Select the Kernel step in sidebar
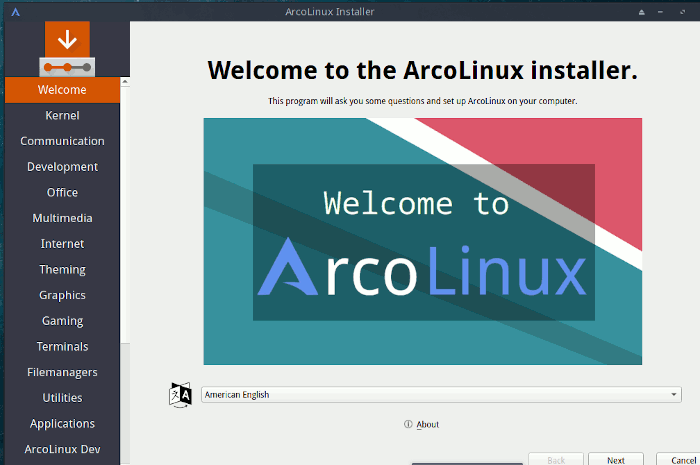This screenshot has width=700, height=465. [62, 116]
